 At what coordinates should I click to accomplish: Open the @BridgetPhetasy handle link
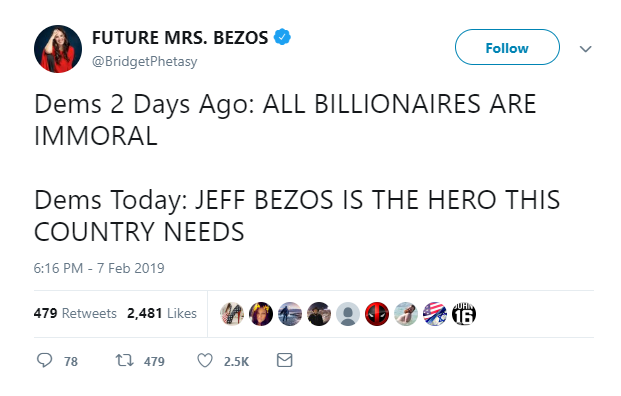click(145, 61)
